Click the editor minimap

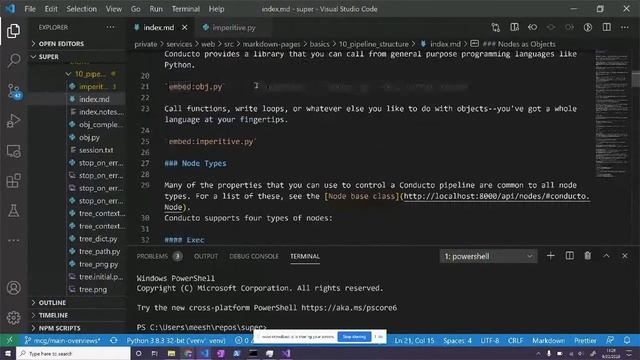(x=611, y=114)
